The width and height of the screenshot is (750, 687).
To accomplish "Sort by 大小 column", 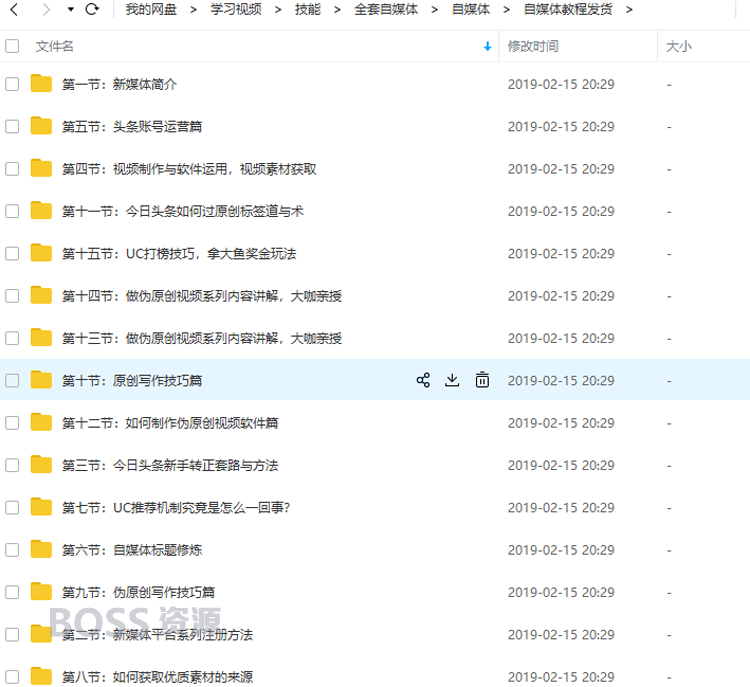I will click(x=679, y=46).
